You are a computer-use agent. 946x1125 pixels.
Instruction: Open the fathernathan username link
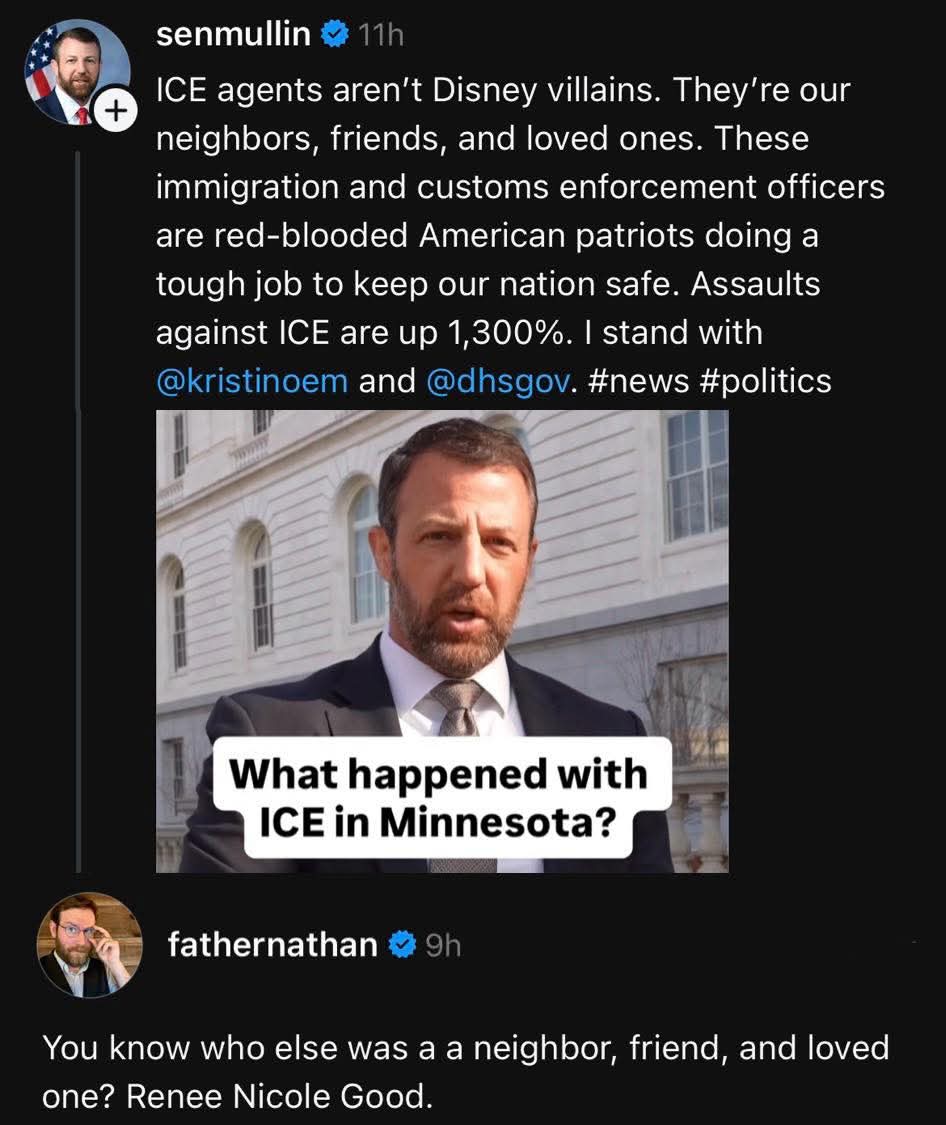click(x=272, y=944)
